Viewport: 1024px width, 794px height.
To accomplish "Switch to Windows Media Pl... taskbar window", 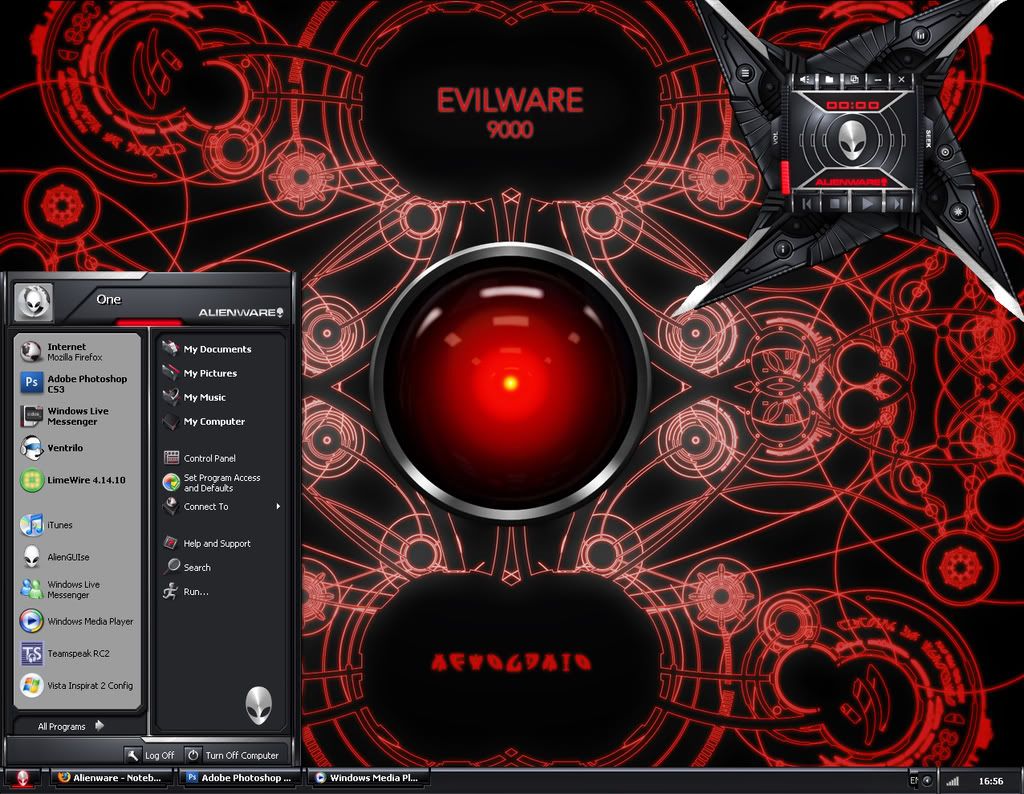I will point(368,778).
